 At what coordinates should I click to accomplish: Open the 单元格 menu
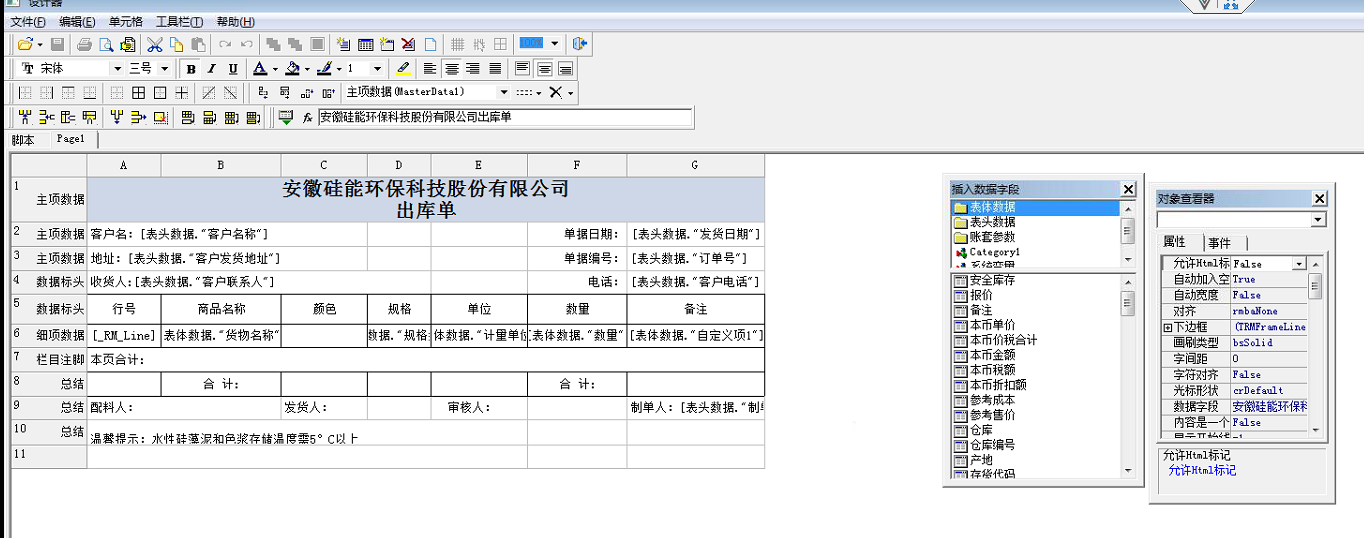126,22
